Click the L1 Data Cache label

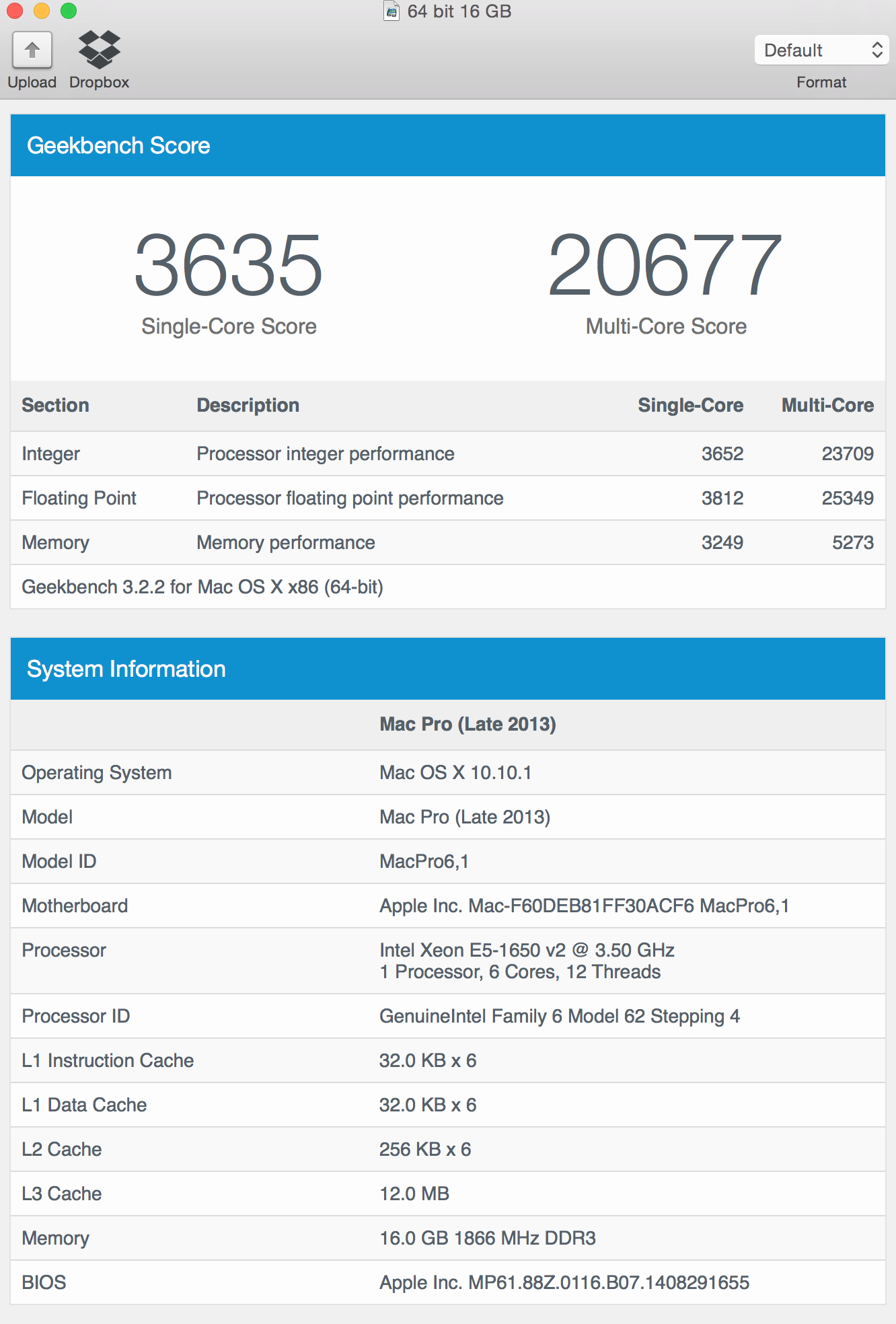(84, 1105)
